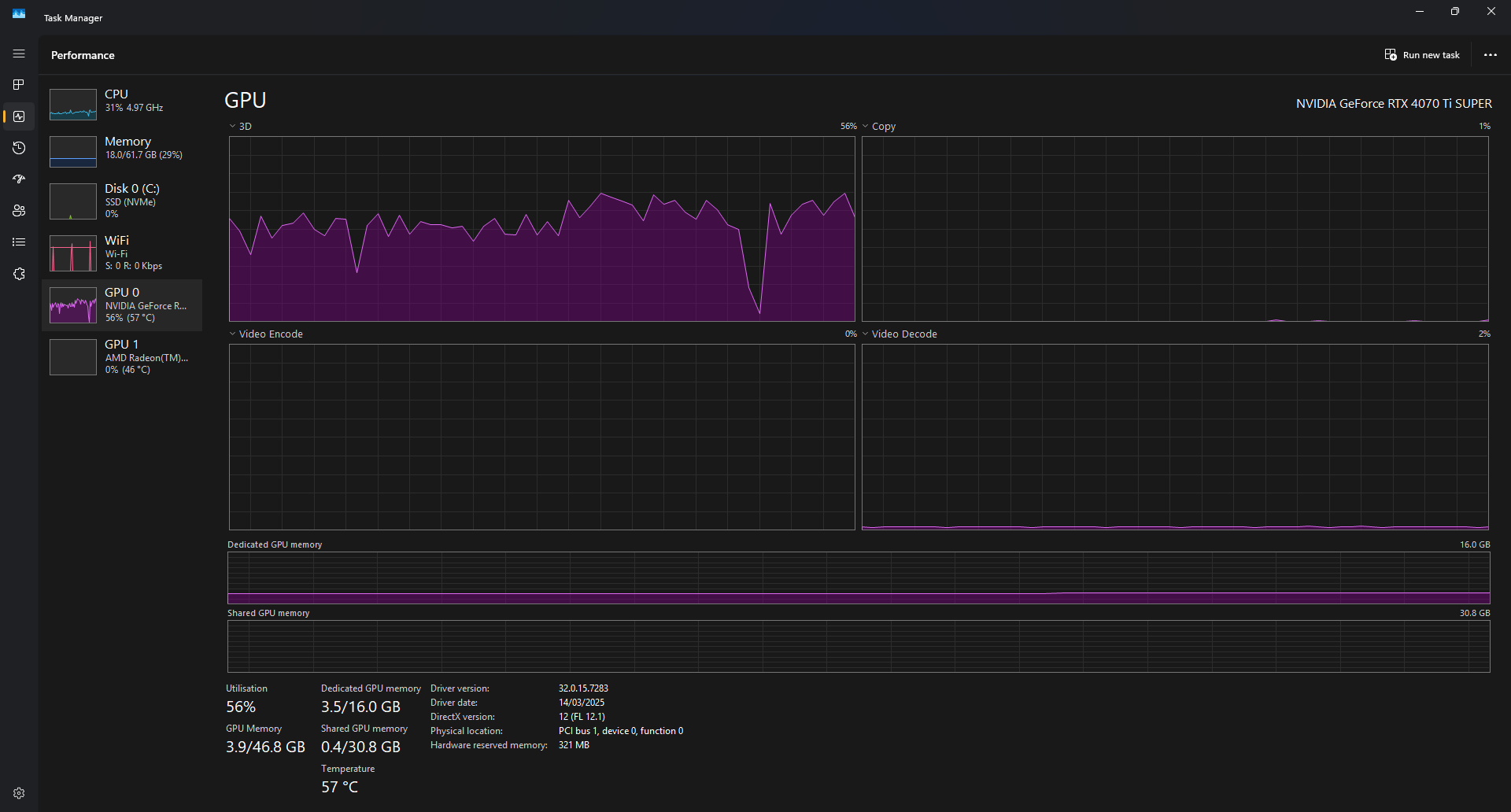This screenshot has width=1511, height=812.
Task: Open the hamburger navigation menu
Action: (19, 54)
